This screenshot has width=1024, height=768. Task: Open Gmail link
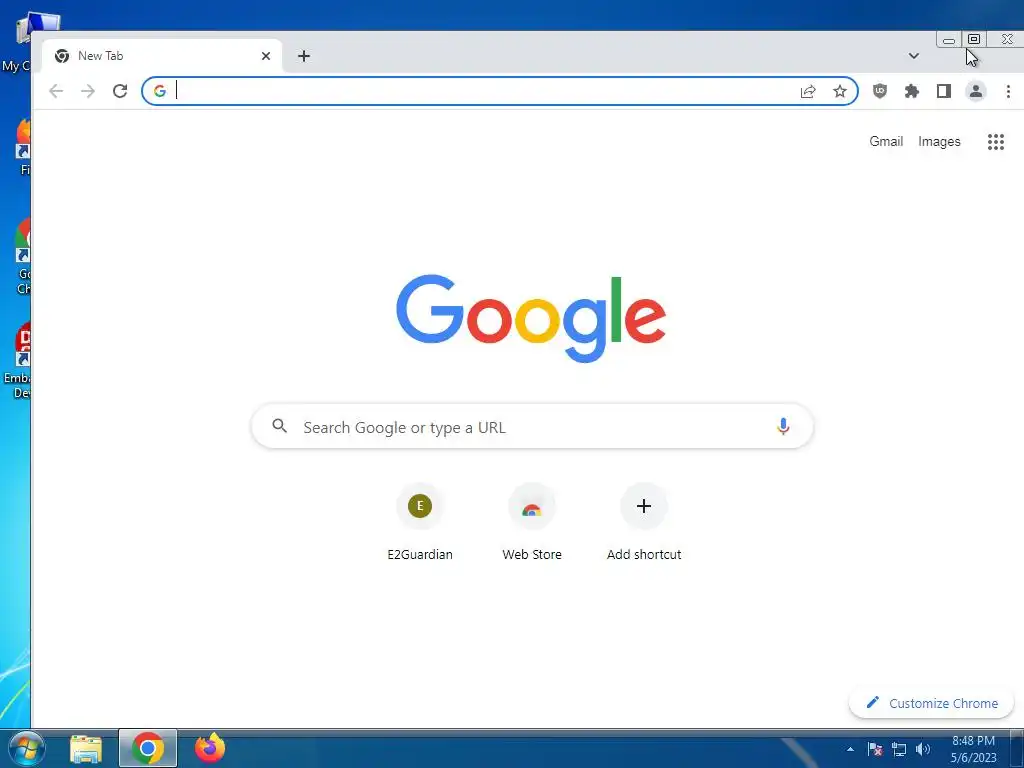(x=886, y=142)
